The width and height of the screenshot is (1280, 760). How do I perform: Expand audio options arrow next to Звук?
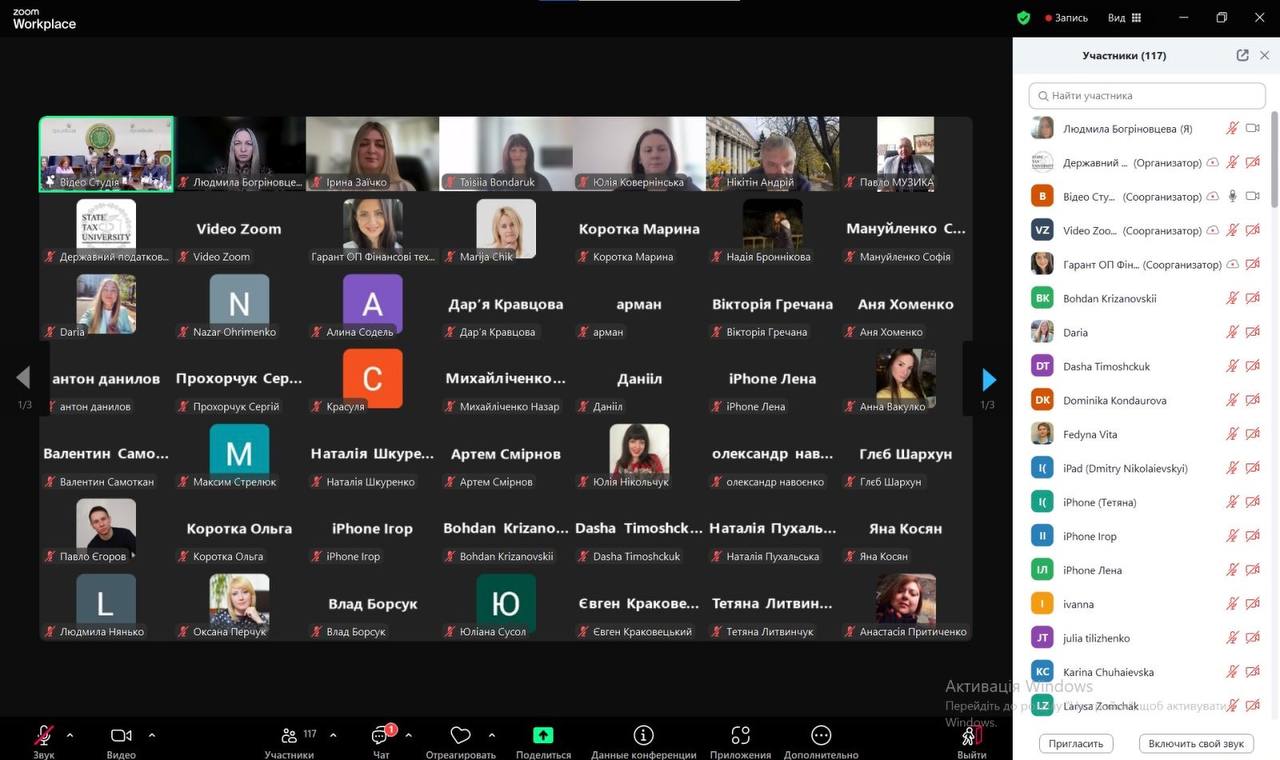[x=70, y=735]
